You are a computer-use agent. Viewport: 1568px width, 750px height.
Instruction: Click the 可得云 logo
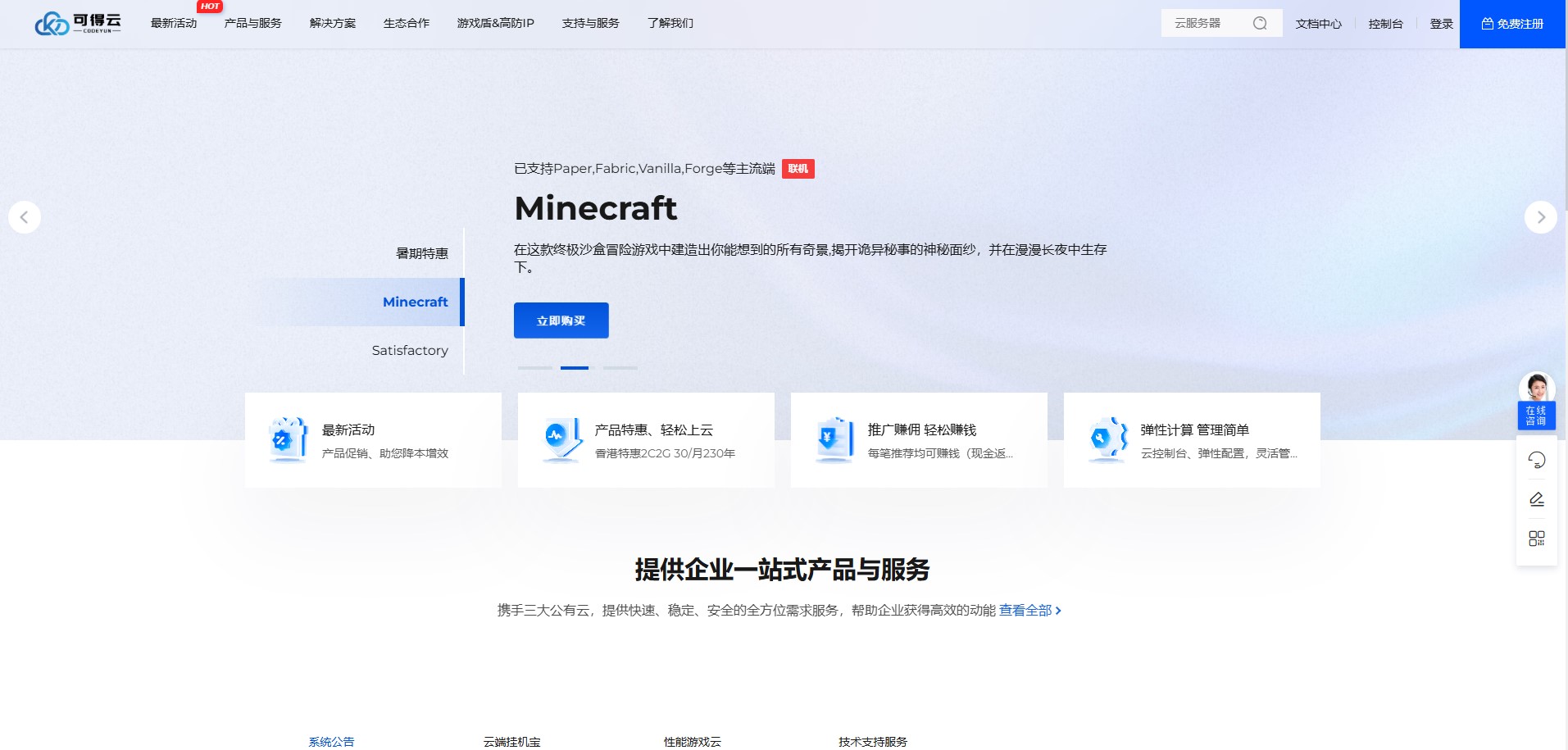(x=78, y=24)
